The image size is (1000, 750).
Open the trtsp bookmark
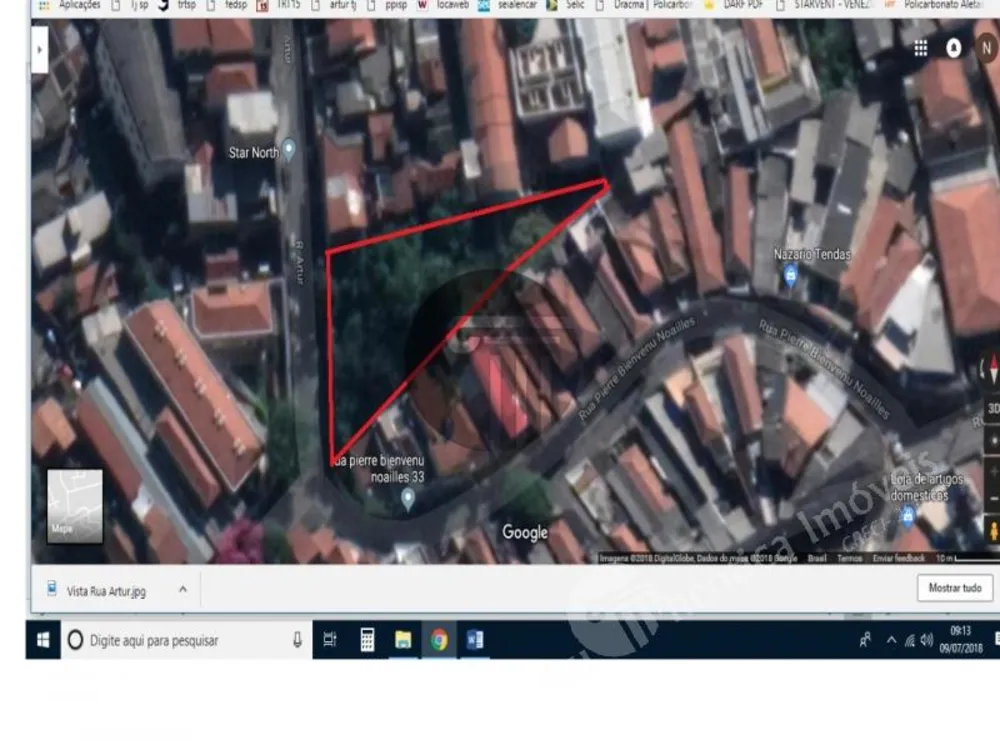pos(179,5)
